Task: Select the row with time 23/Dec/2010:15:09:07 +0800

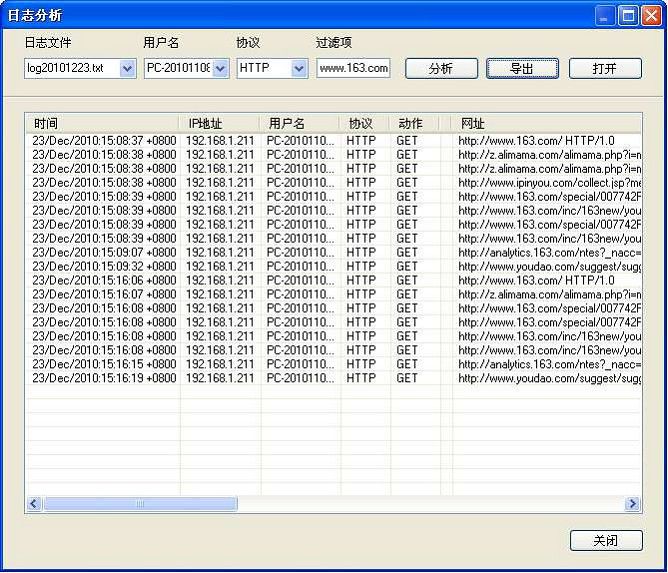Action: pos(334,253)
